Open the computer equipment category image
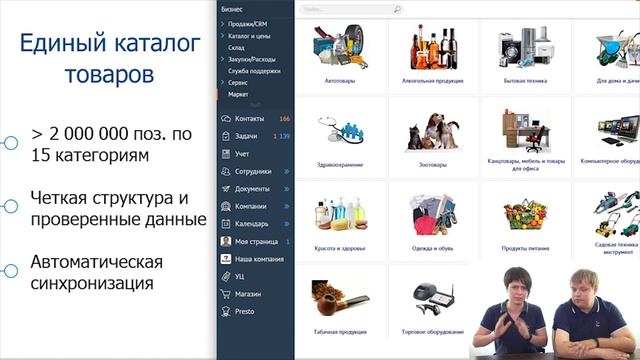Screen dimensions: 640x360 (618, 131)
